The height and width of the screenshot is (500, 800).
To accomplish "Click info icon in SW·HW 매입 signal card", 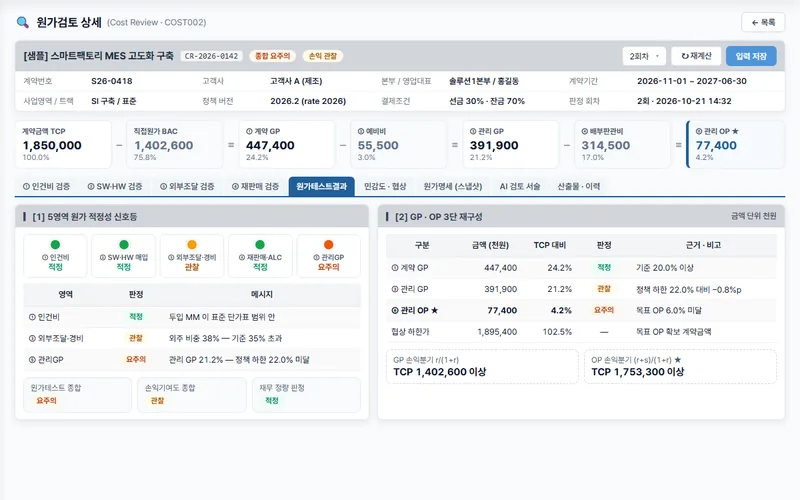I will [103, 258].
